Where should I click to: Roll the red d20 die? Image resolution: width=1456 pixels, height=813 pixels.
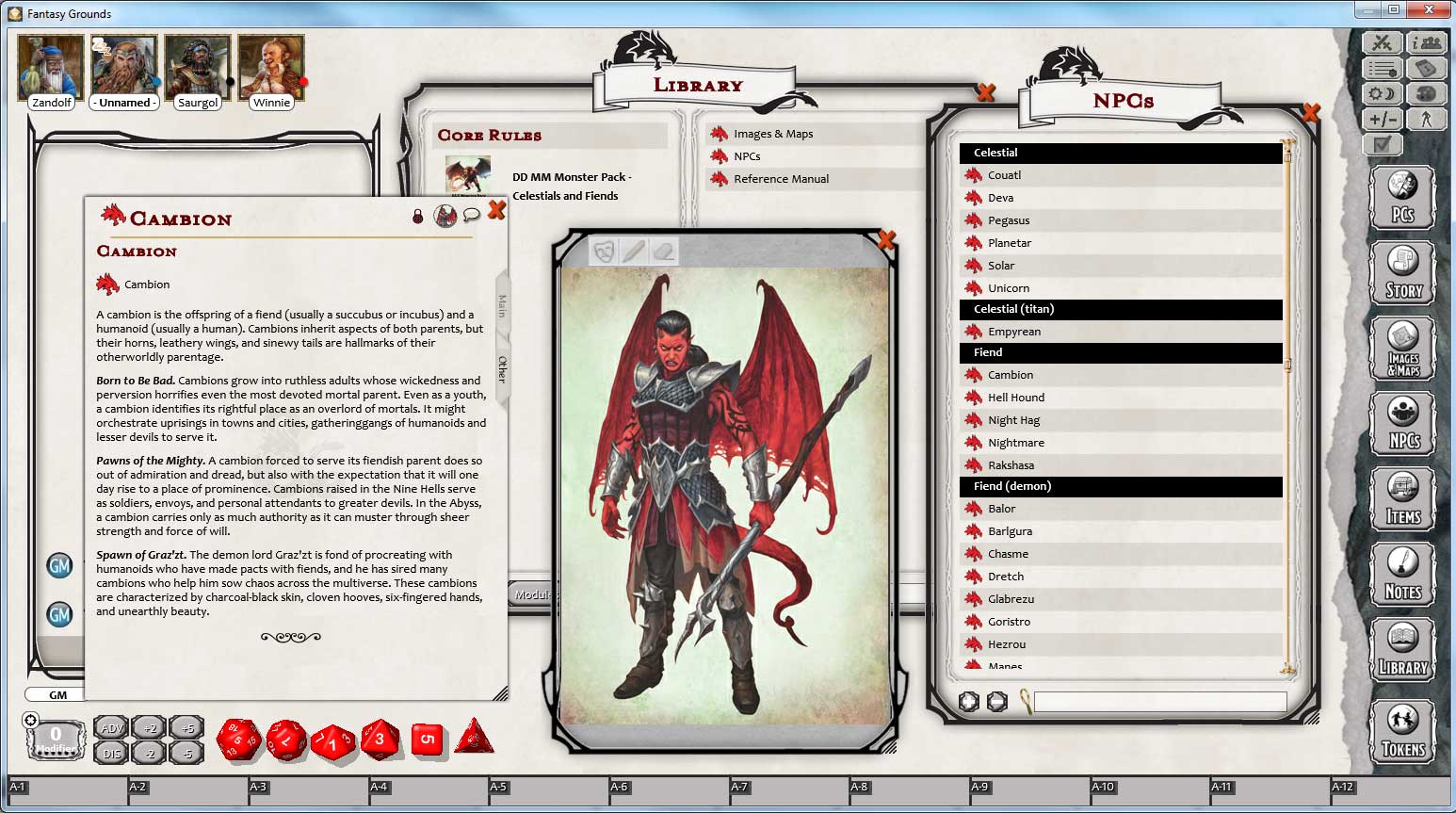pyautogui.click(x=238, y=740)
